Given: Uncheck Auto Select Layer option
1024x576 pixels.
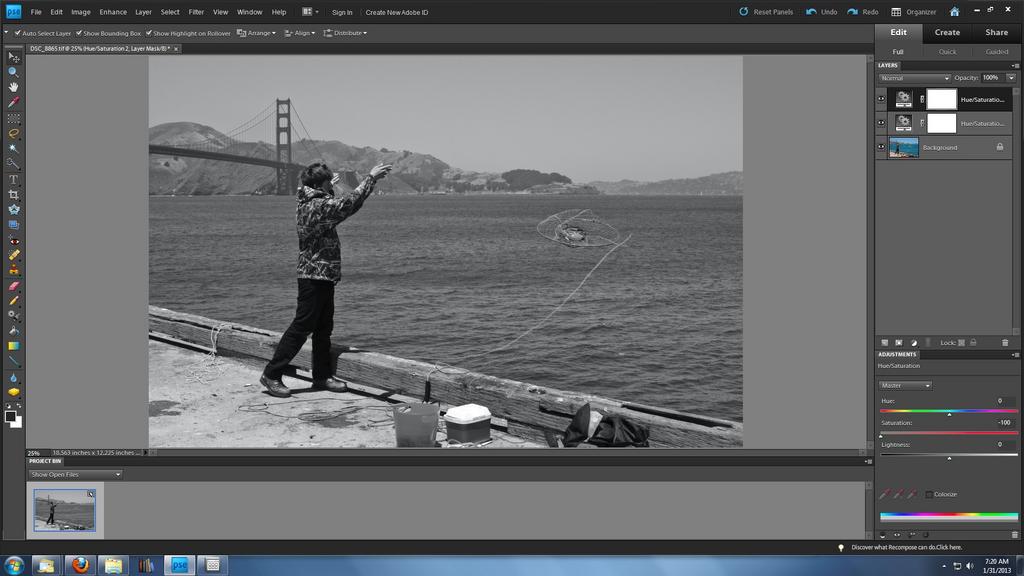Looking at the screenshot, I should point(18,33).
